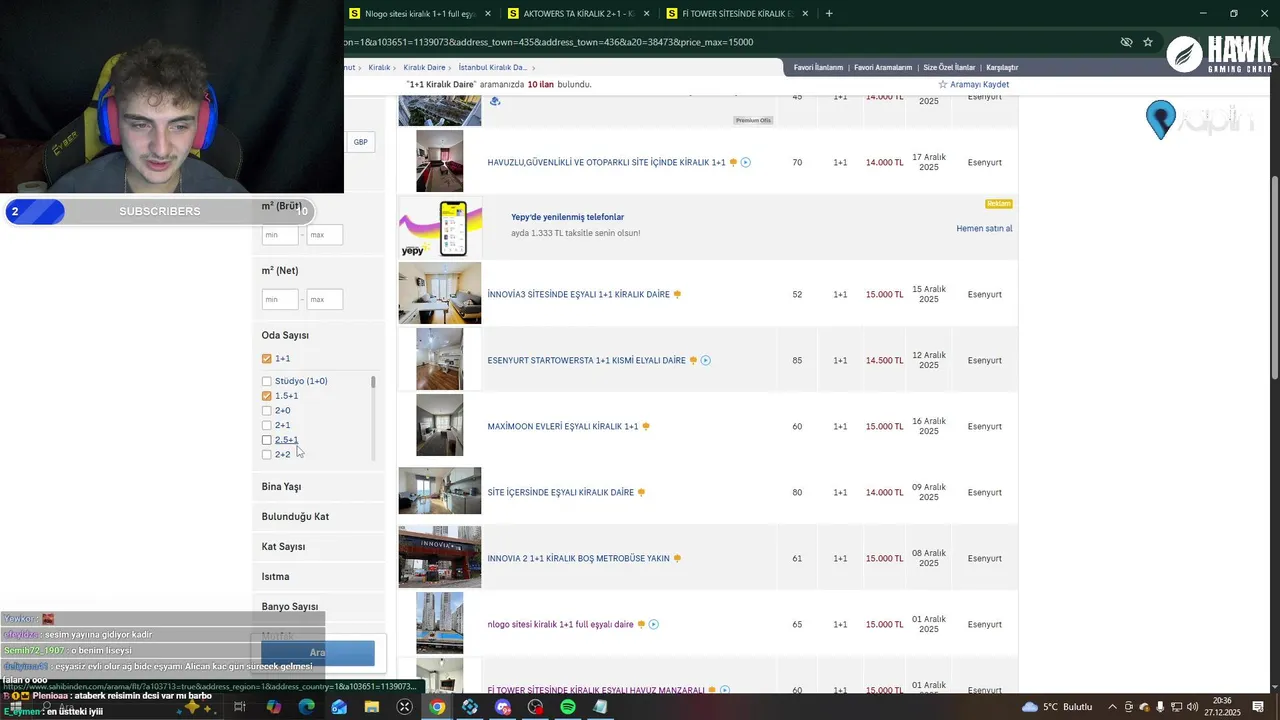
Task: Open Karşılaştır menu item
Action: pyautogui.click(x=1002, y=67)
